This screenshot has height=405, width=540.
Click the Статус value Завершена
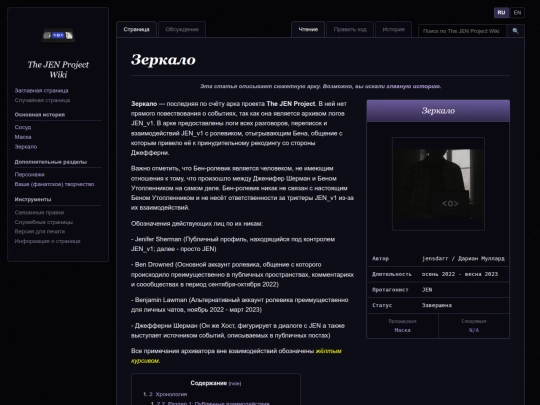point(437,305)
